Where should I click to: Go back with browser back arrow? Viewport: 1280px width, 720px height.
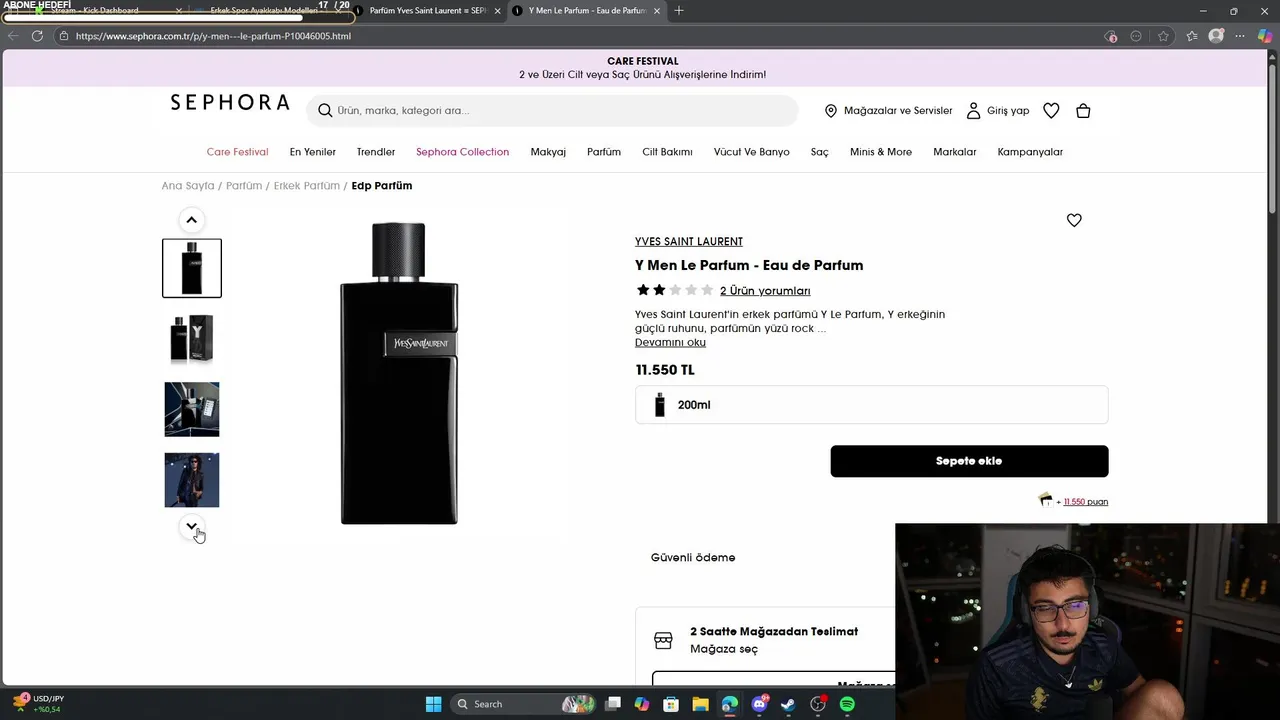tap(13, 36)
